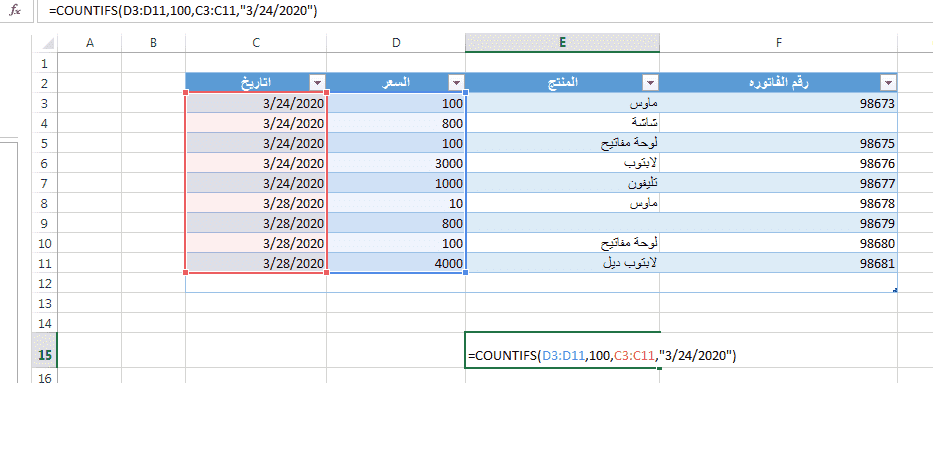Screen dimensions: 933x460
Task: Click invoice number cell 98675
Action: pyautogui.click(x=778, y=143)
